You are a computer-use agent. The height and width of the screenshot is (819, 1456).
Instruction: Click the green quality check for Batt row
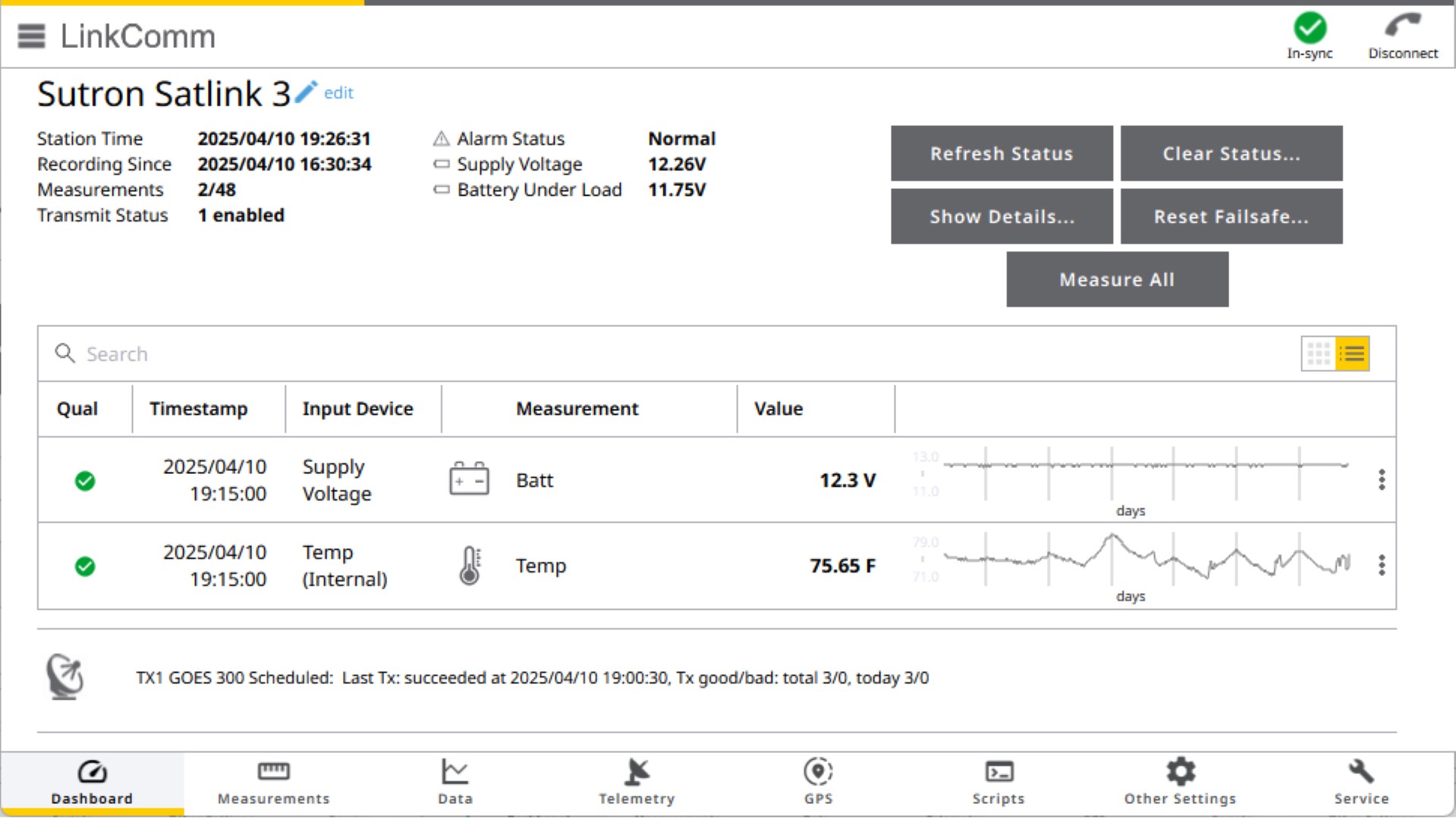point(85,481)
